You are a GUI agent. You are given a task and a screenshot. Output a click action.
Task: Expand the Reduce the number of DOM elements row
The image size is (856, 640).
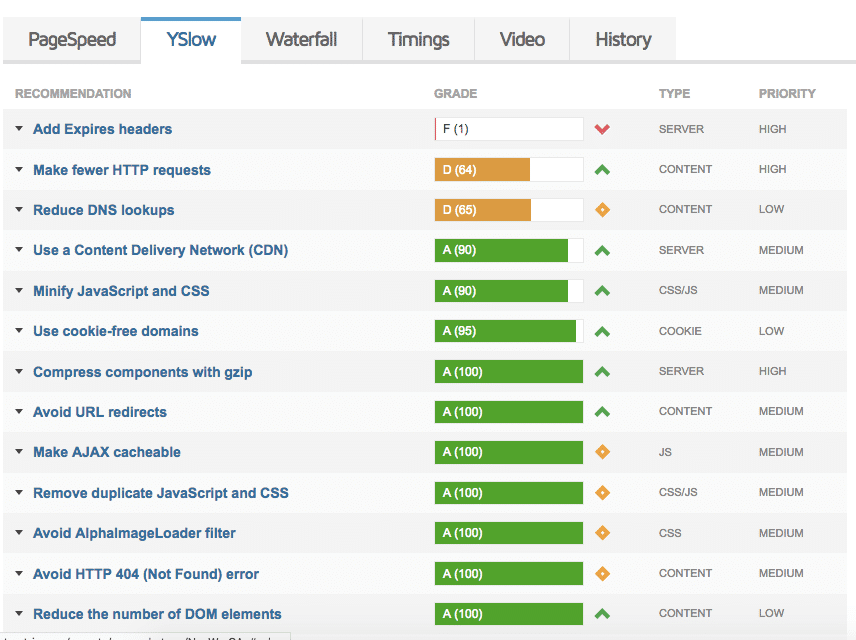[17, 613]
